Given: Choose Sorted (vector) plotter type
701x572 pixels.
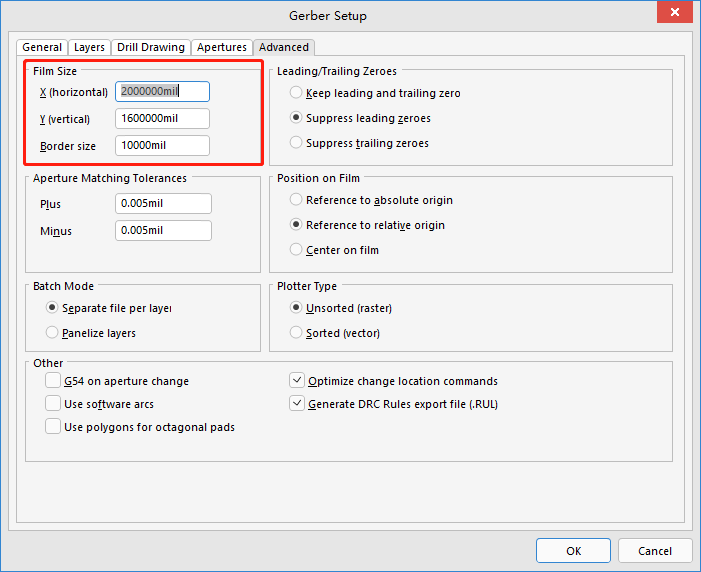Looking at the screenshot, I should pyautogui.click(x=296, y=333).
